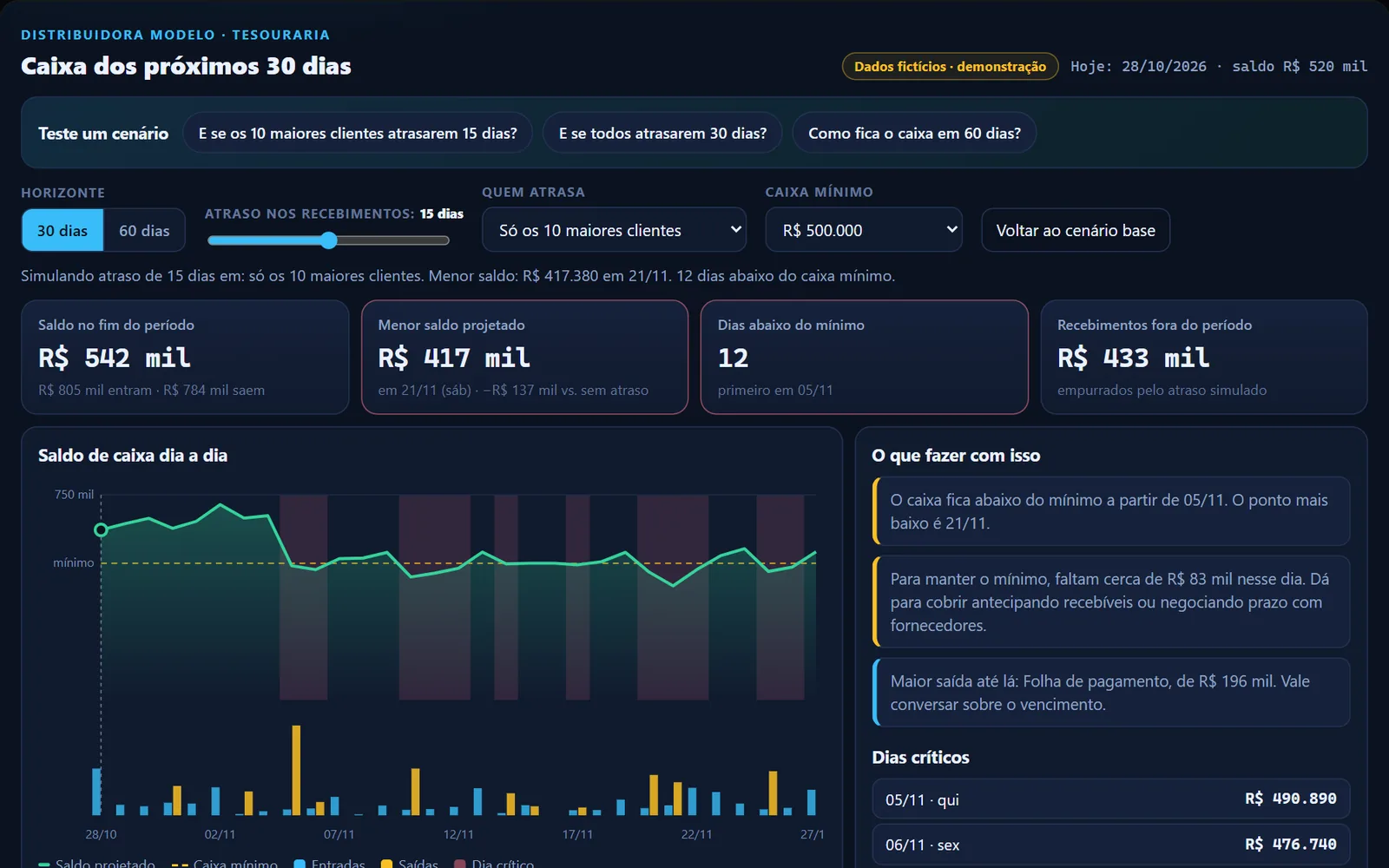Select the "Para manter o mínimo" insight

tap(1111, 602)
